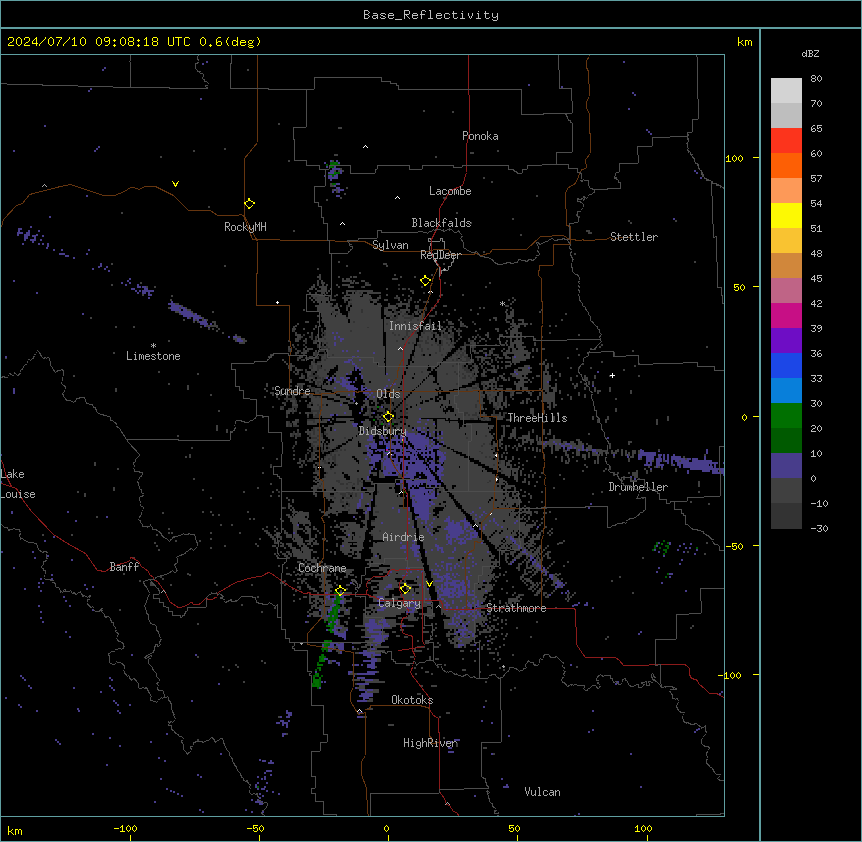Click the yellow diamond radar marker near Olds
The width and height of the screenshot is (862, 842).
point(388,416)
